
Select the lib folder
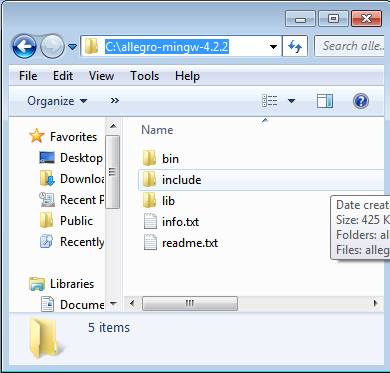point(168,201)
